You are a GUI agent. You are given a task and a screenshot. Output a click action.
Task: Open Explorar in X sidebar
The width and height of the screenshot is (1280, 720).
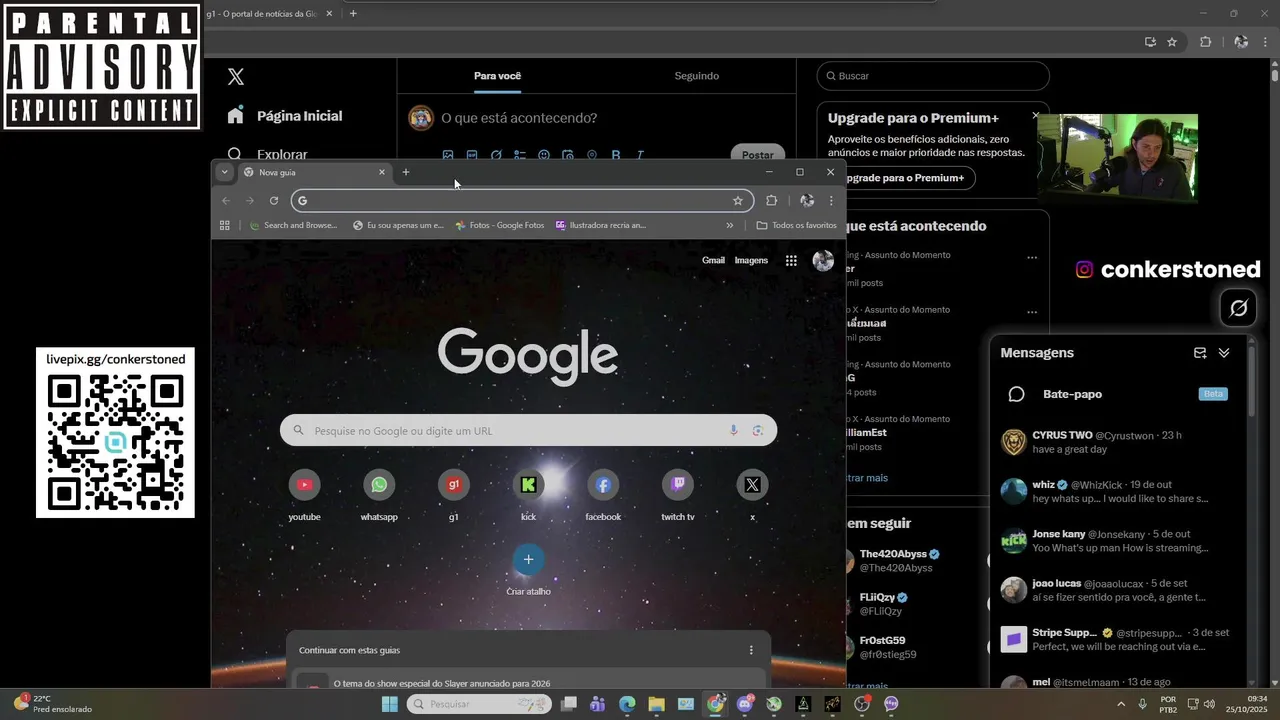point(268,154)
